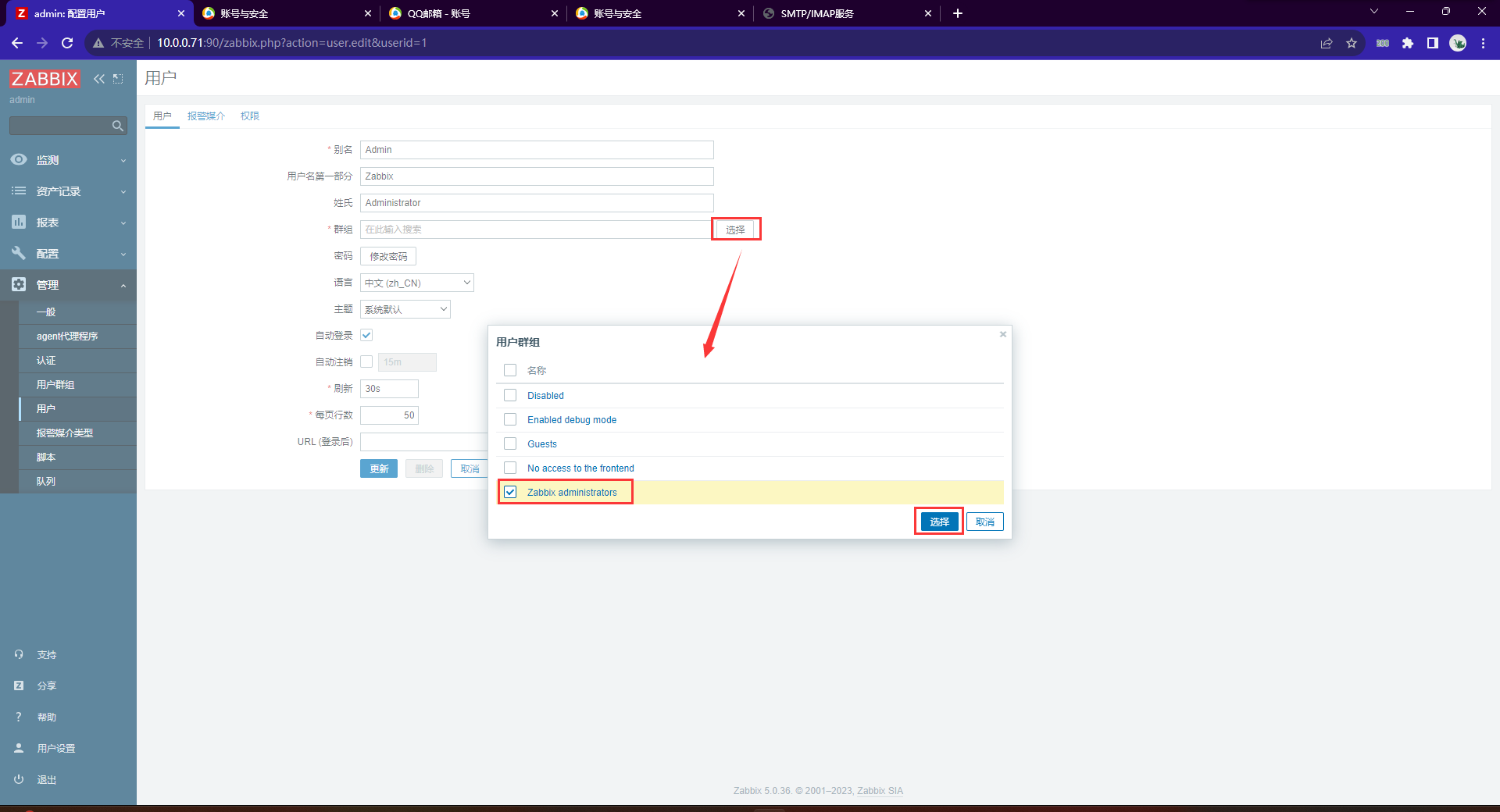Click the 帮助 help question icon
Image resolution: width=1500 pixels, height=812 pixels.
click(19, 717)
